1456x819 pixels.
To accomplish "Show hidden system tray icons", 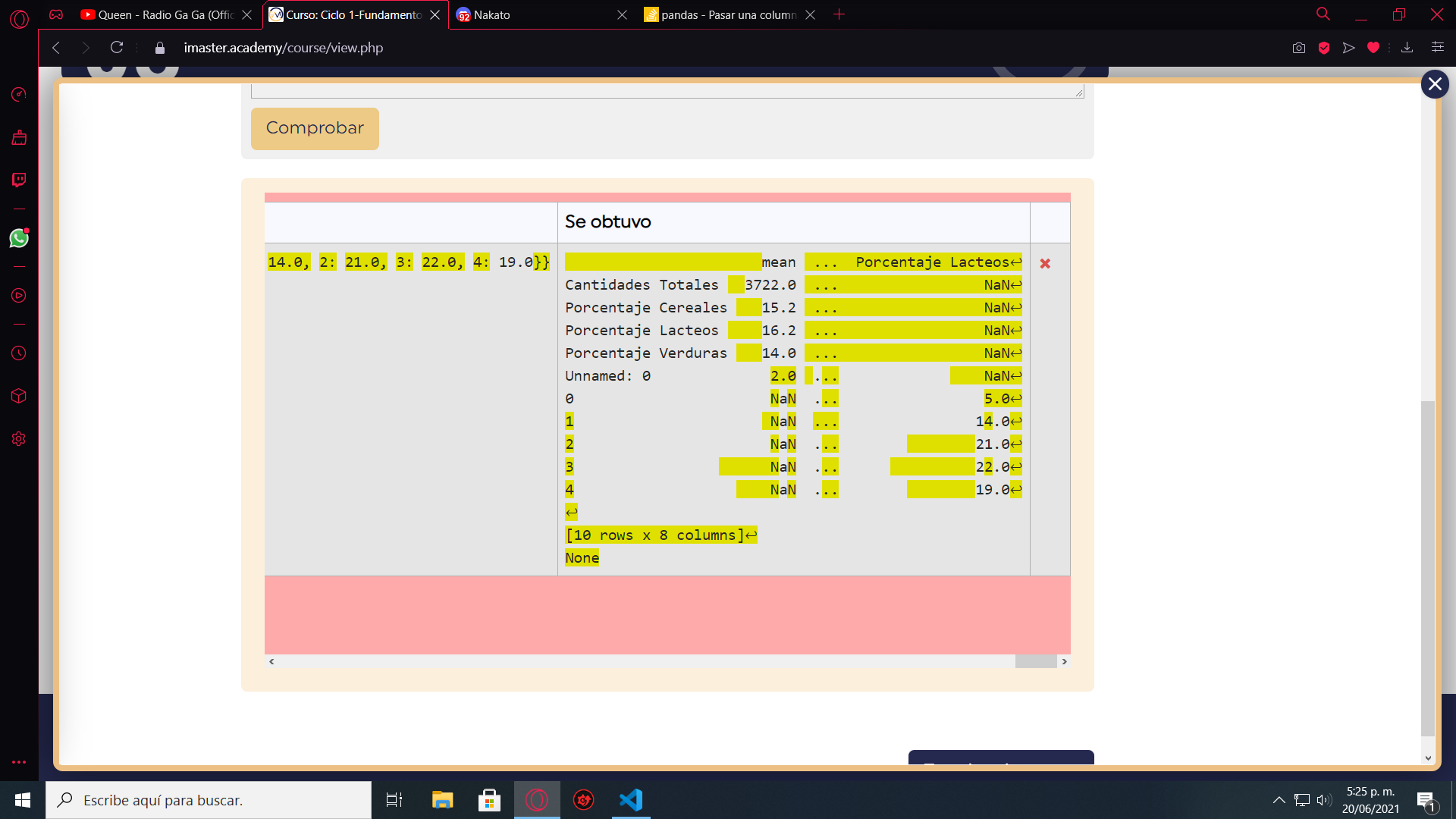I will (1279, 800).
